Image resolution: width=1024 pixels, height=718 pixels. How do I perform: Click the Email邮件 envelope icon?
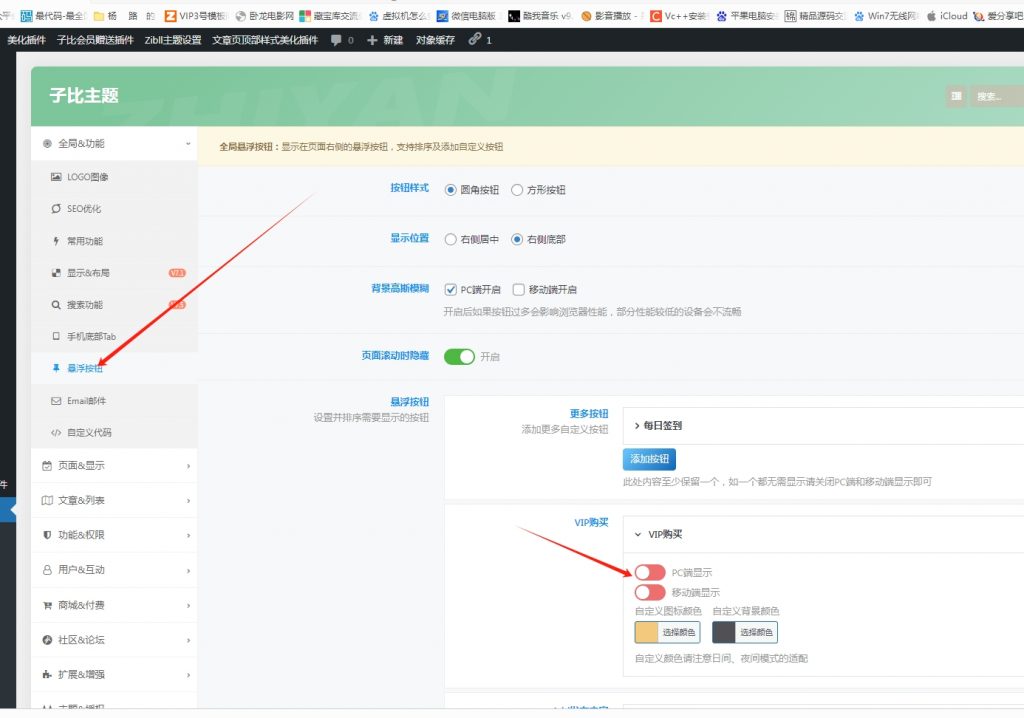(56, 401)
